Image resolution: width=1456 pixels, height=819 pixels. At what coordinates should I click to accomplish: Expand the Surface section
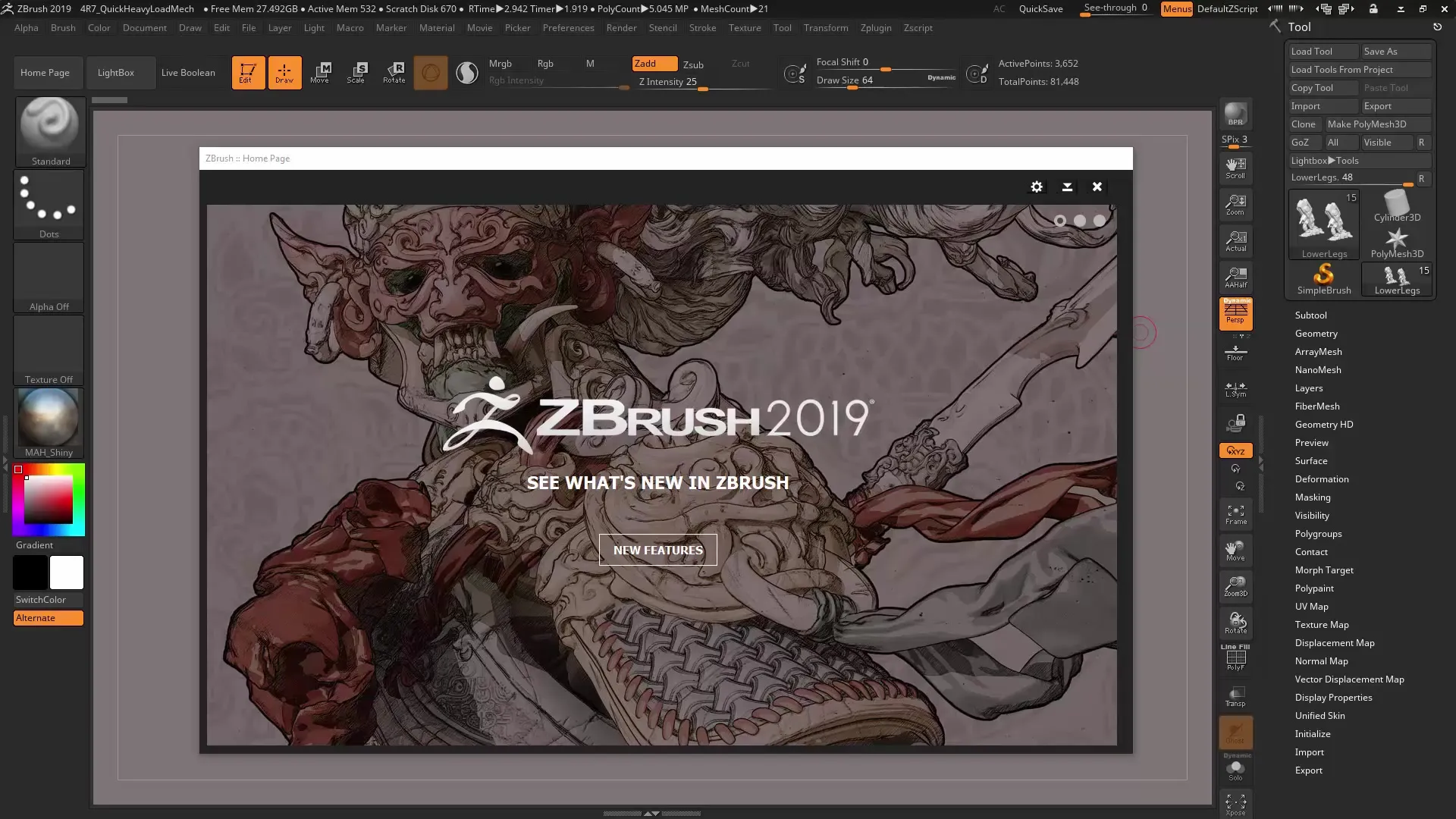(x=1311, y=461)
